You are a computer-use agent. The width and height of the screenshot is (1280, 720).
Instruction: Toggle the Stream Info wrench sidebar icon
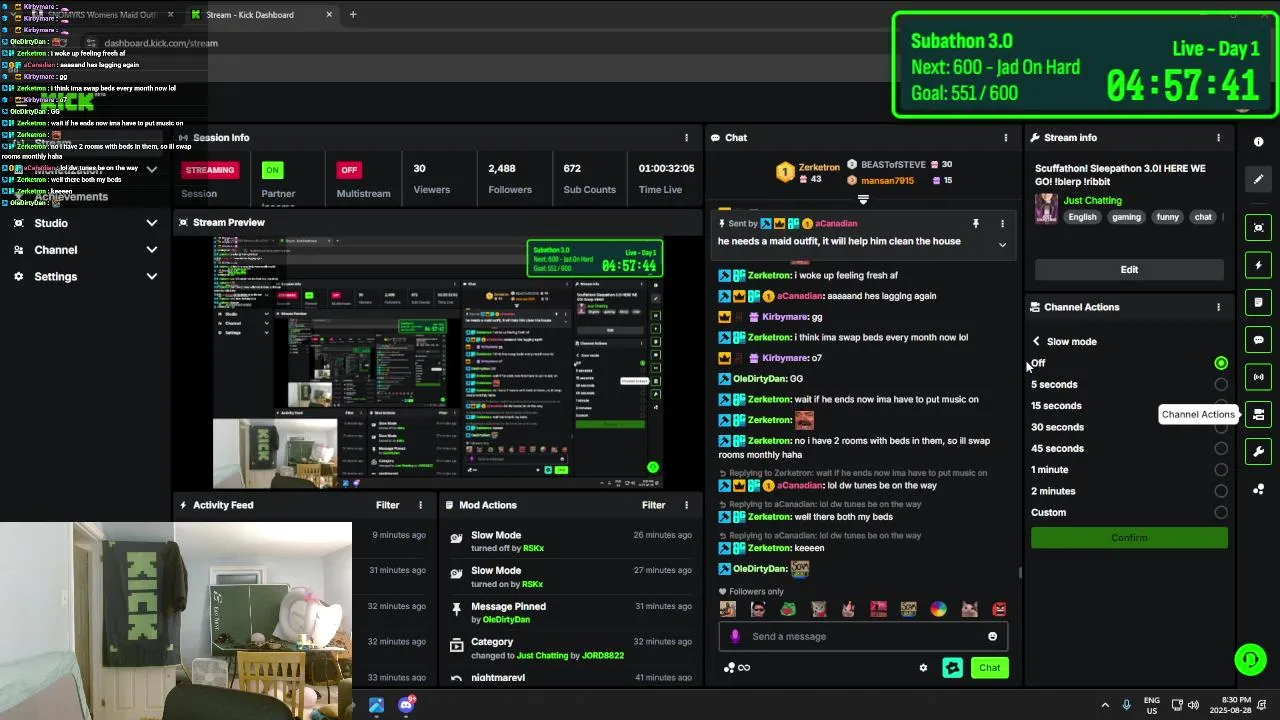[x=1258, y=451]
